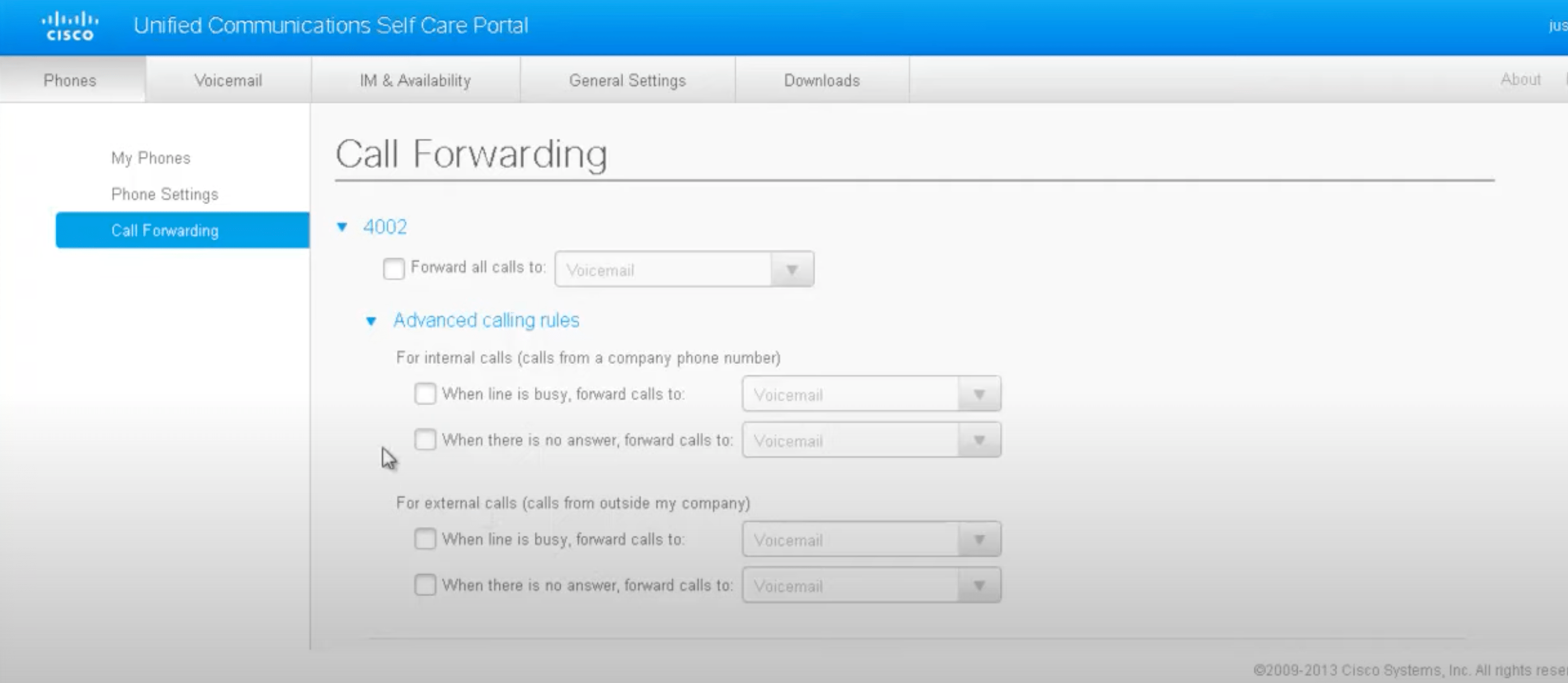Viewport: 1568px width, 683px height.
Task: Enable external busy call forwarding
Action: click(x=426, y=539)
